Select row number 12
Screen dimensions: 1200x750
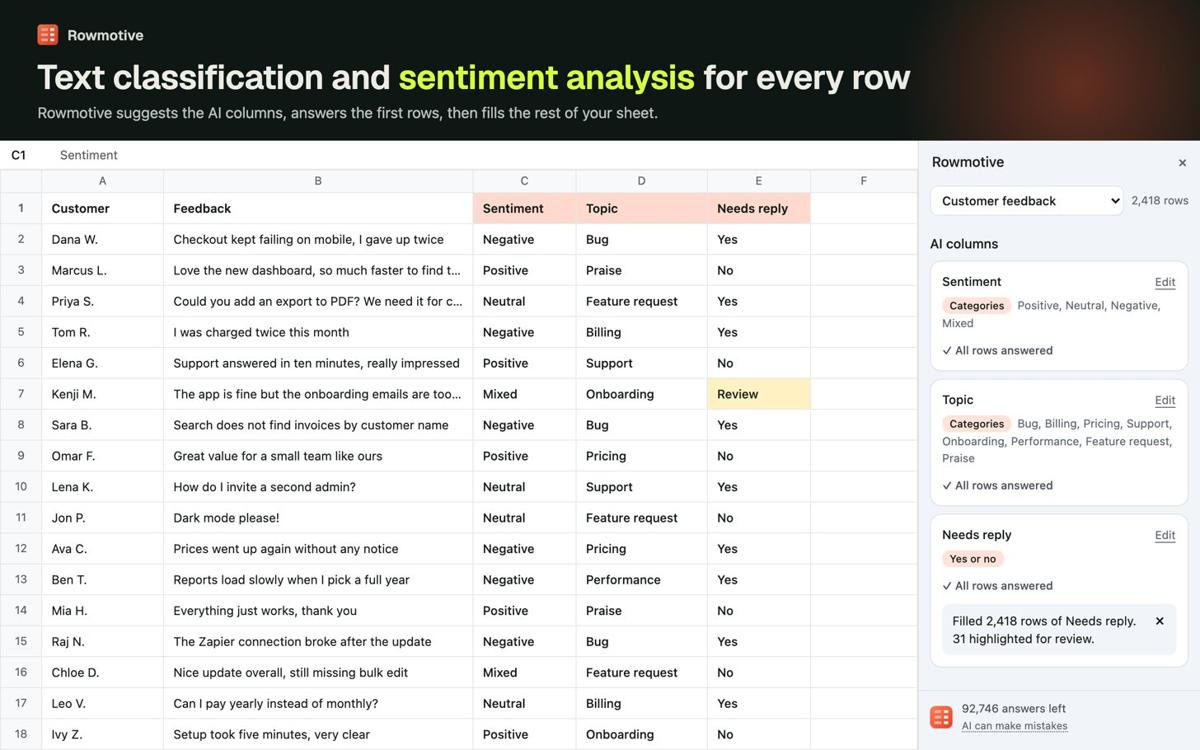[21, 549]
